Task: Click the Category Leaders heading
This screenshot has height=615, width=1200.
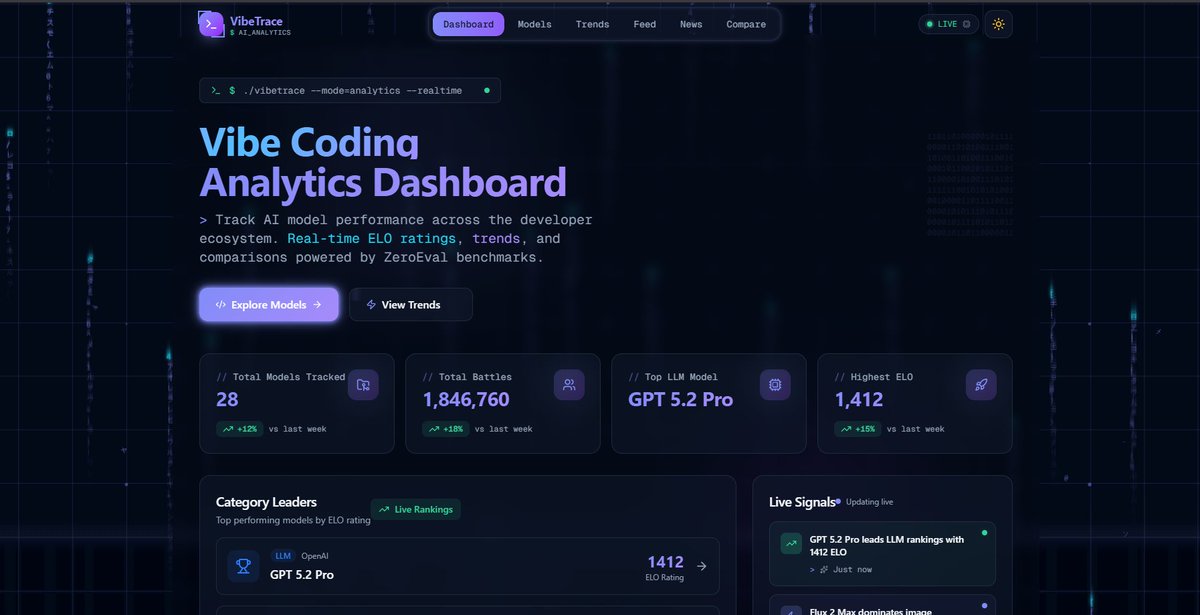Action: tap(266, 502)
